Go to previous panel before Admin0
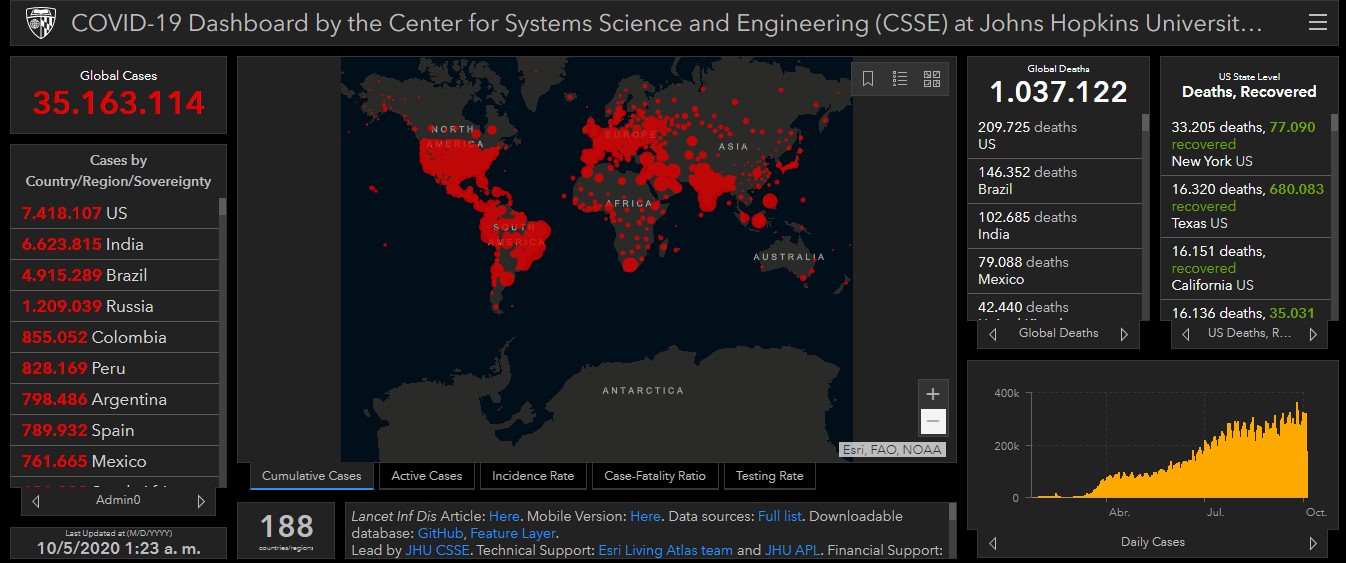The image size is (1346, 563). point(37,500)
